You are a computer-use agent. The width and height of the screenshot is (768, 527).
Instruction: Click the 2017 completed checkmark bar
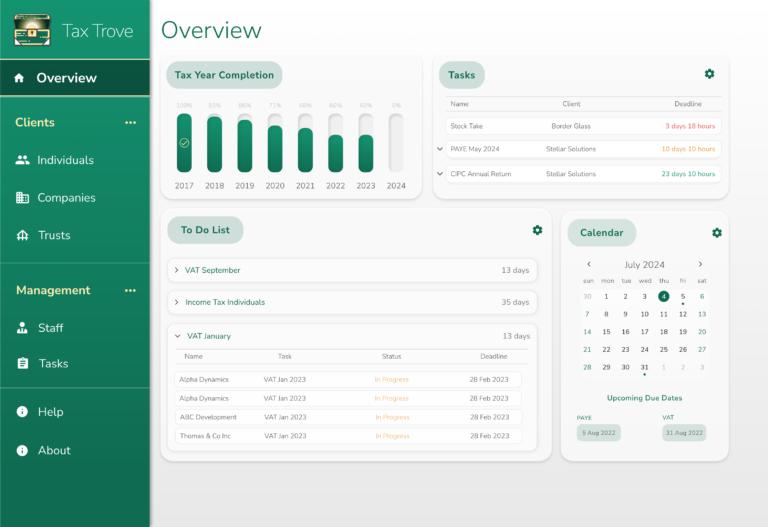coord(184,143)
